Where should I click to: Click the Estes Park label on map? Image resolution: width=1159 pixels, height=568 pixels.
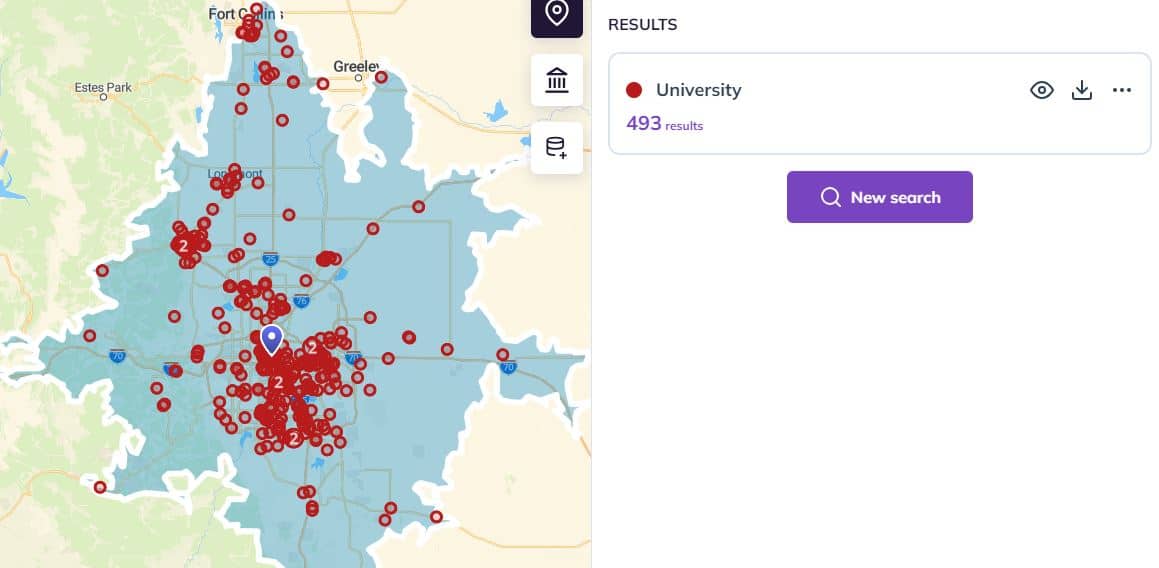click(103, 87)
